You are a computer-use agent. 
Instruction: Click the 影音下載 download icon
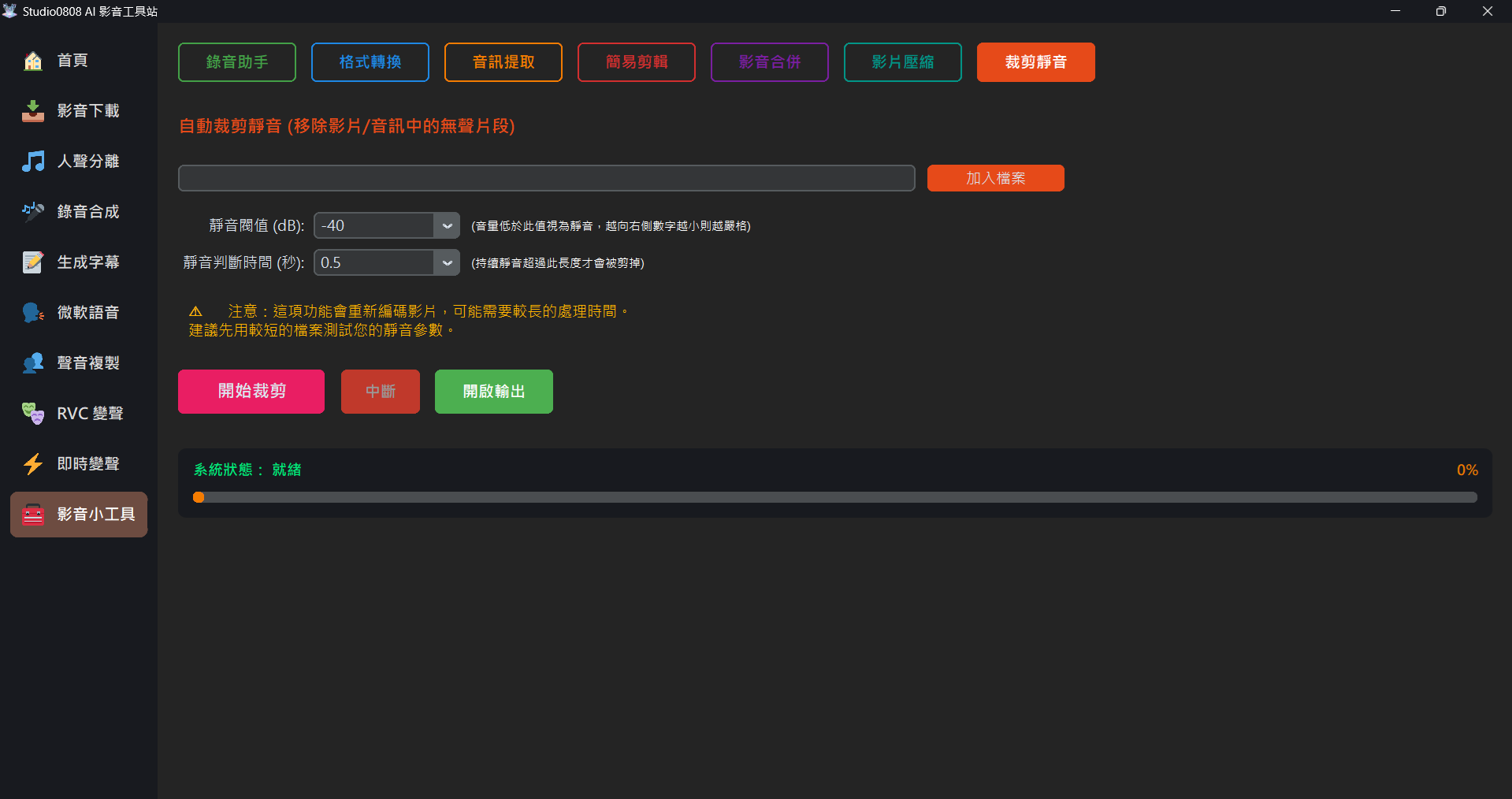[x=33, y=111]
